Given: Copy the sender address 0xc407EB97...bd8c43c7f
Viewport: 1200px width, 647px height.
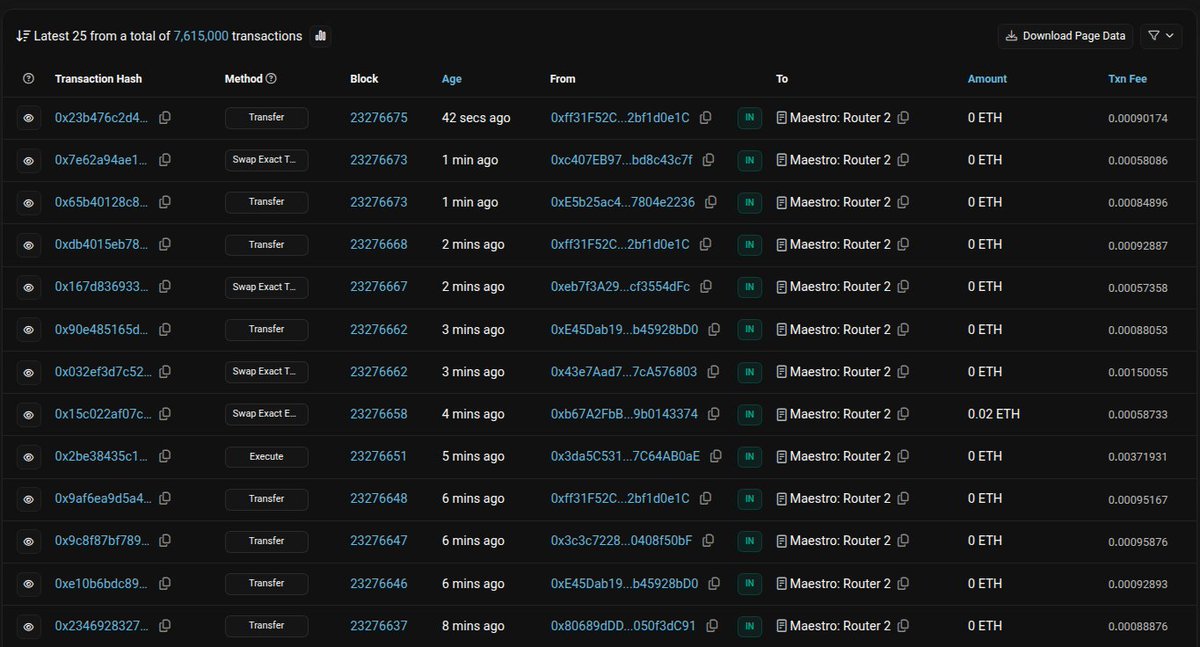Looking at the screenshot, I should (709, 159).
